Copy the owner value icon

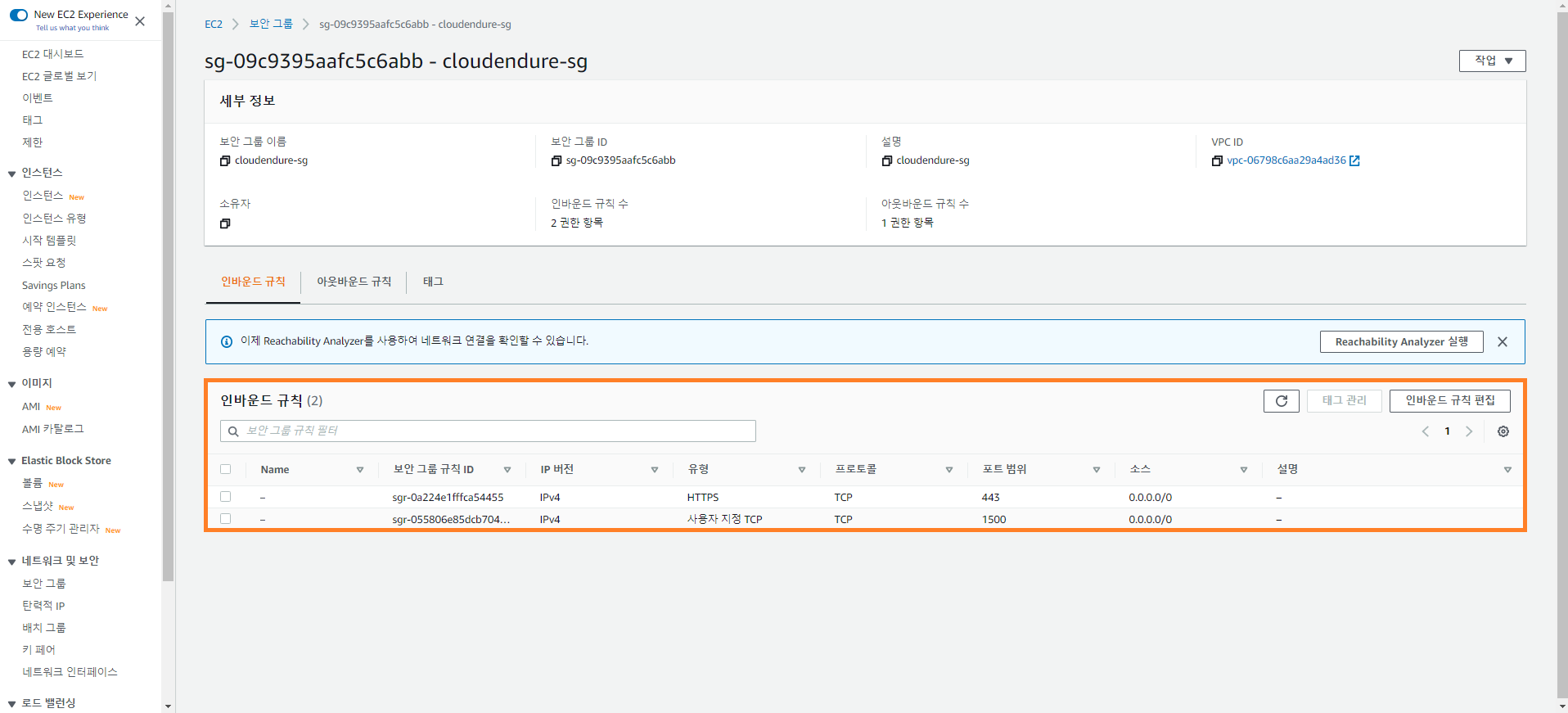[x=225, y=223]
